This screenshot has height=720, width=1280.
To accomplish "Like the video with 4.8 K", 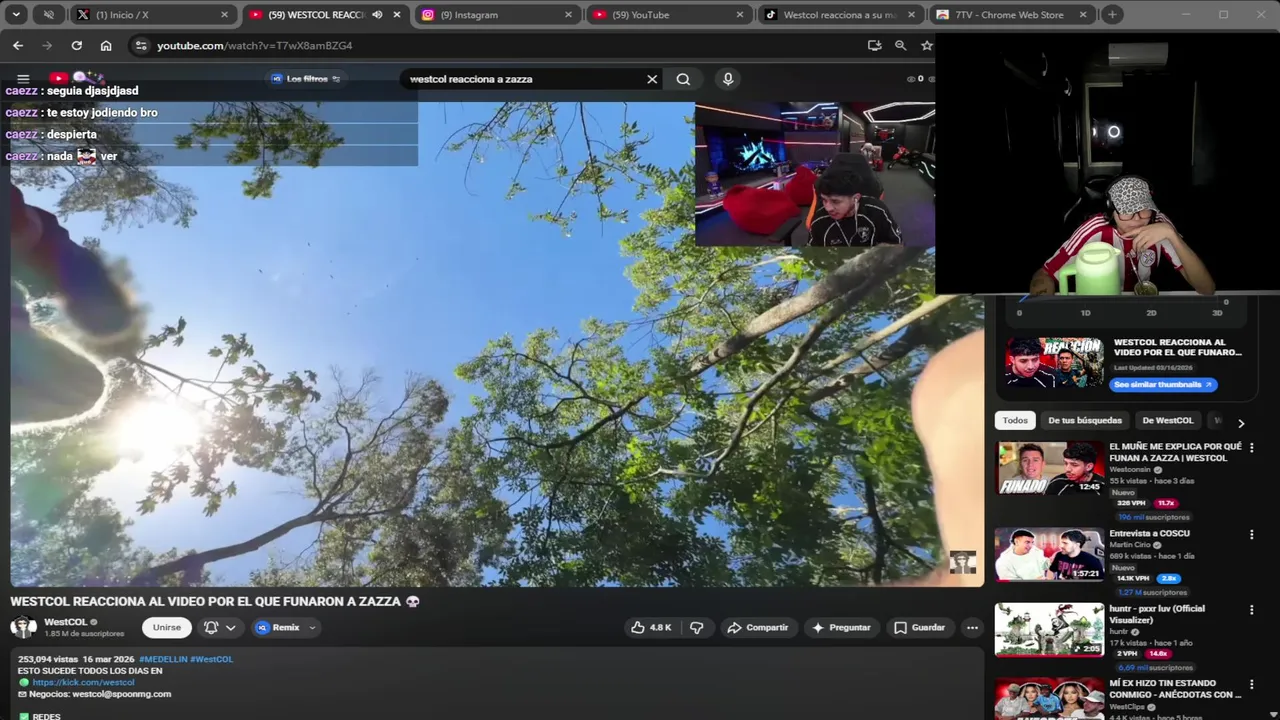I will pos(650,627).
